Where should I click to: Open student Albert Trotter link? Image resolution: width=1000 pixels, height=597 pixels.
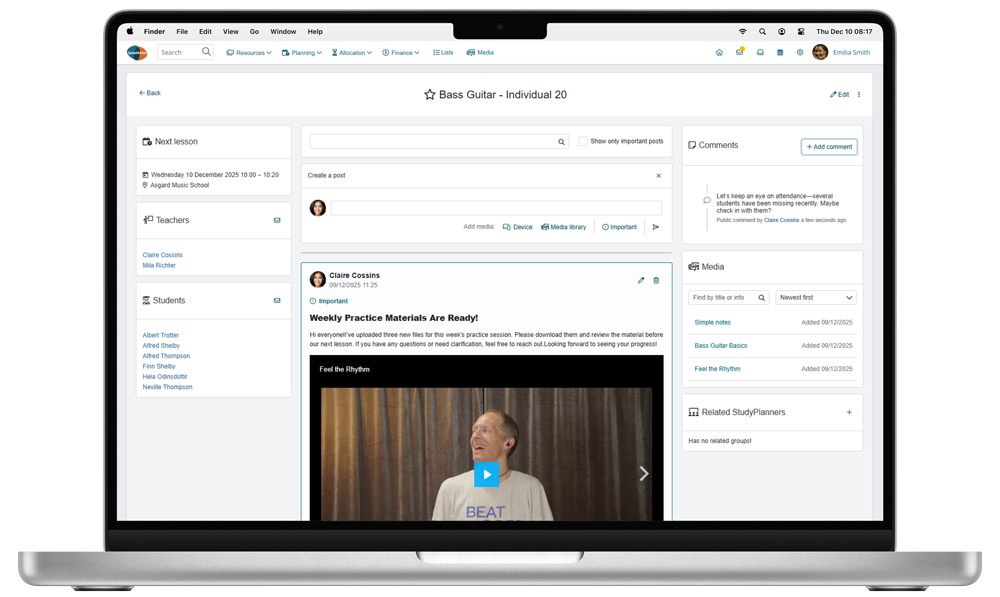(x=161, y=335)
